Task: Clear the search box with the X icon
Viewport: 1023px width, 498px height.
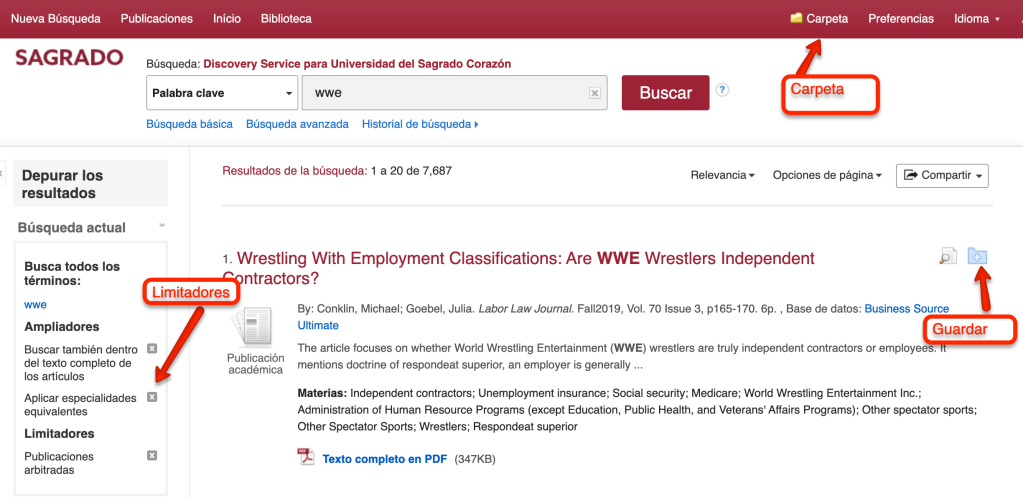Action: [594, 93]
